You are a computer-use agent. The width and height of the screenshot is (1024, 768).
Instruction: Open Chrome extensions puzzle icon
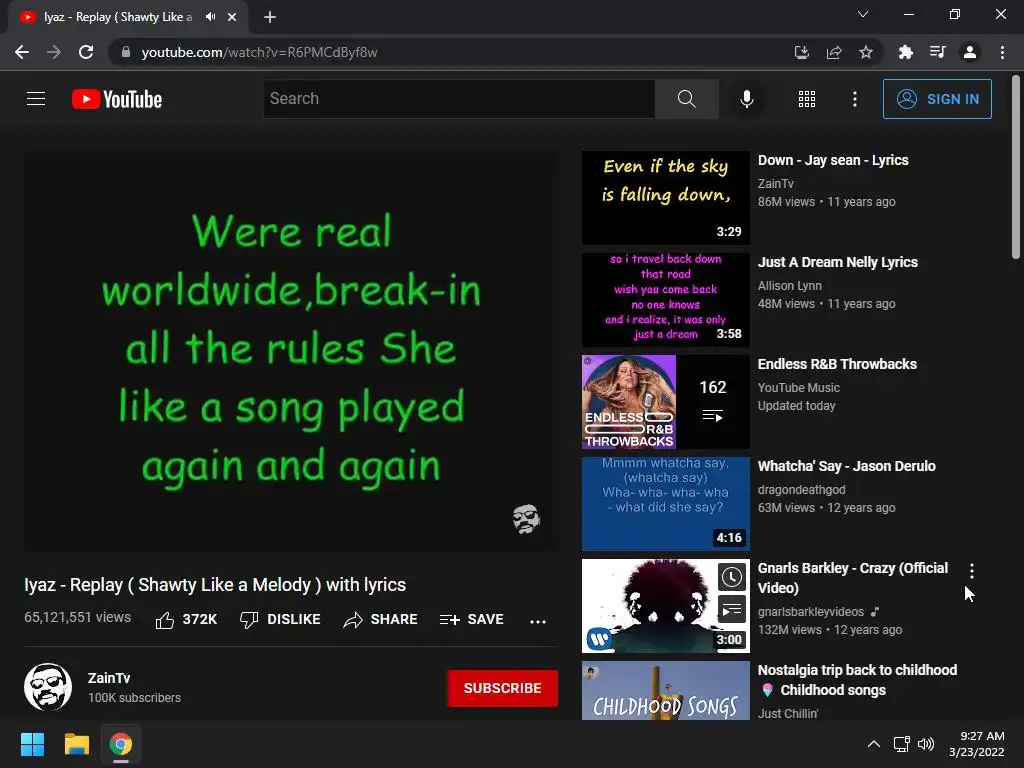(x=905, y=52)
